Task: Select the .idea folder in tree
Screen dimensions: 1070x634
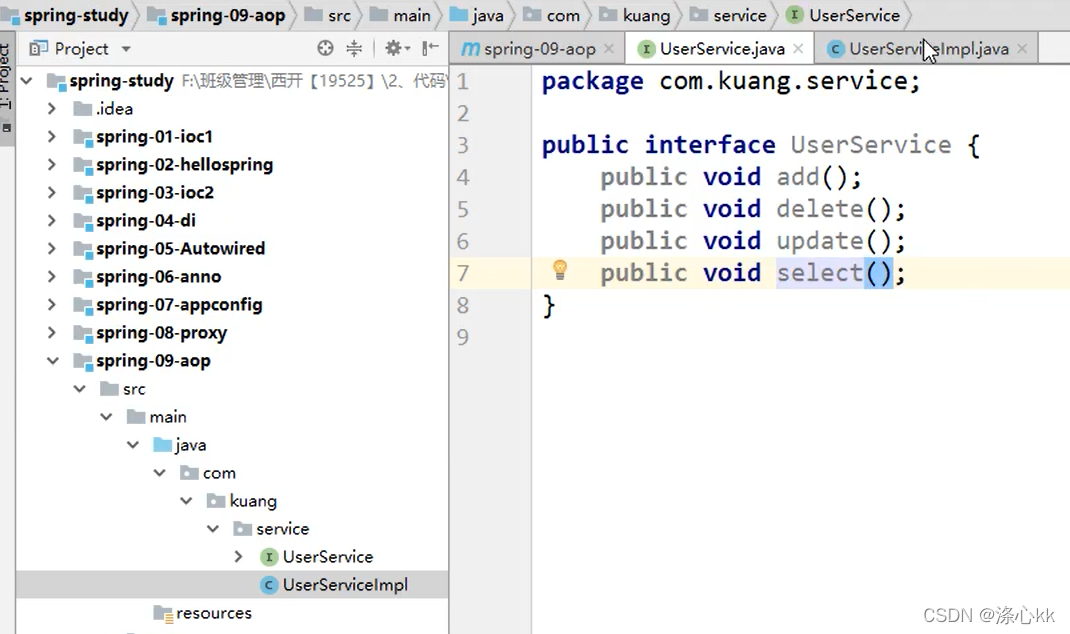Action: (114, 109)
